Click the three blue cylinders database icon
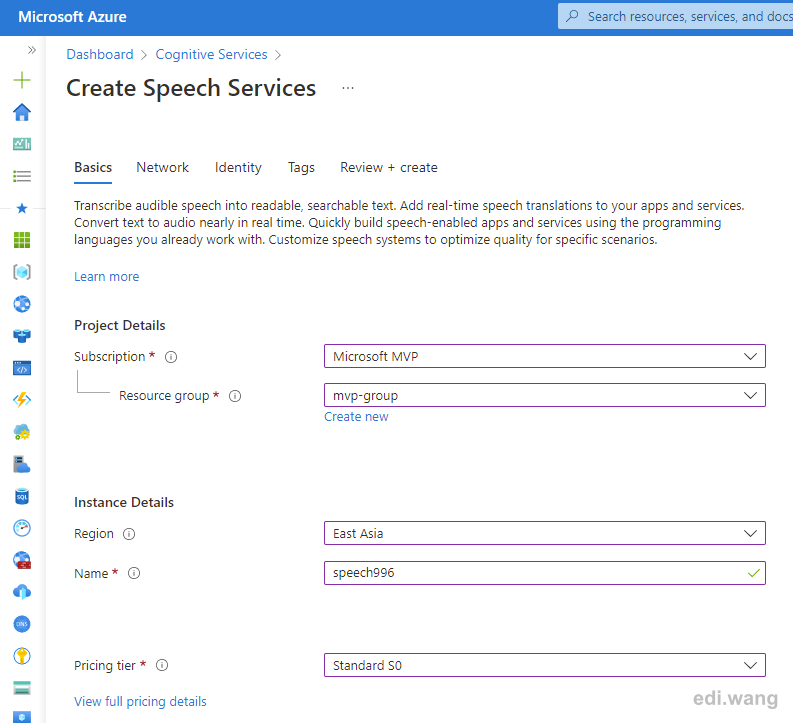The width and height of the screenshot is (793, 723). pos(22,336)
